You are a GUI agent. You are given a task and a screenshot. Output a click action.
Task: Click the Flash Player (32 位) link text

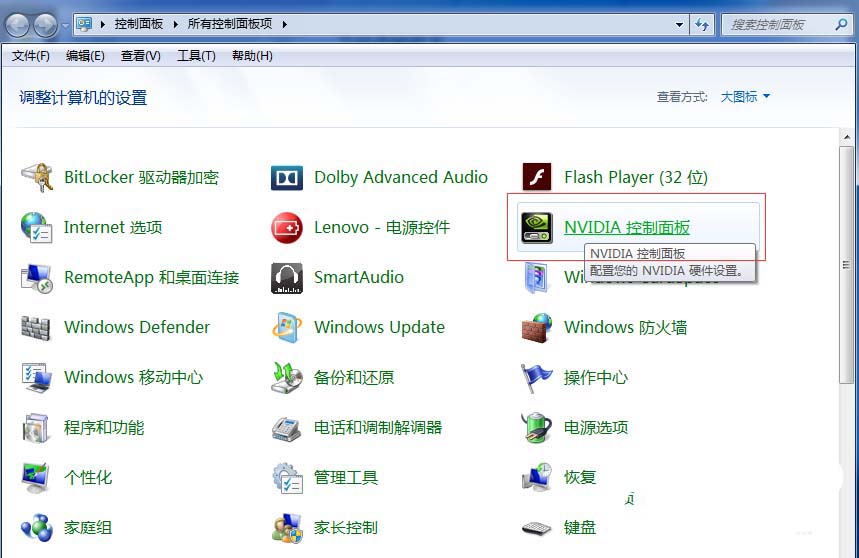coord(636,177)
